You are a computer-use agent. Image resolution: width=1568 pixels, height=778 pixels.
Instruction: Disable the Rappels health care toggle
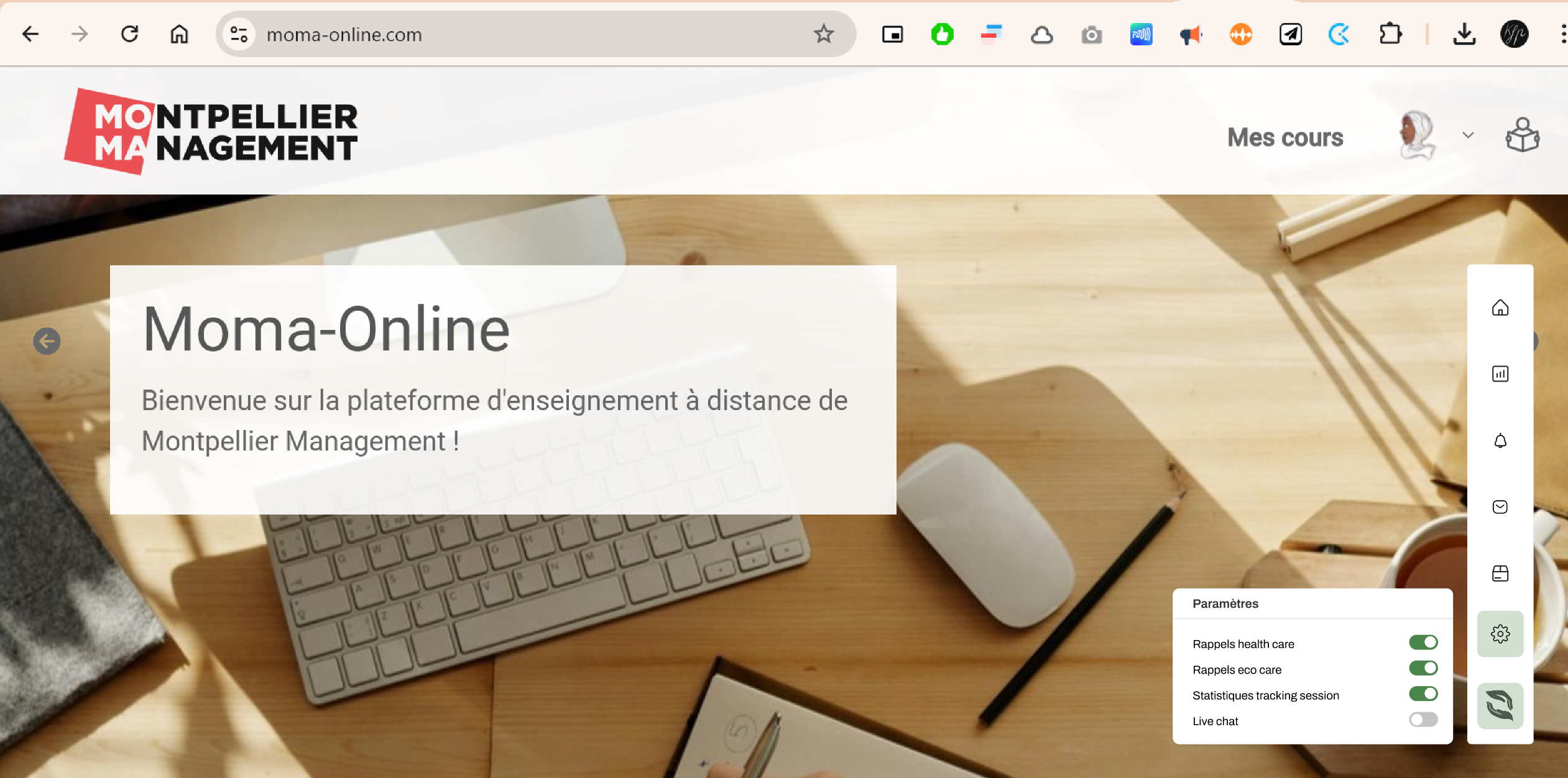1423,642
